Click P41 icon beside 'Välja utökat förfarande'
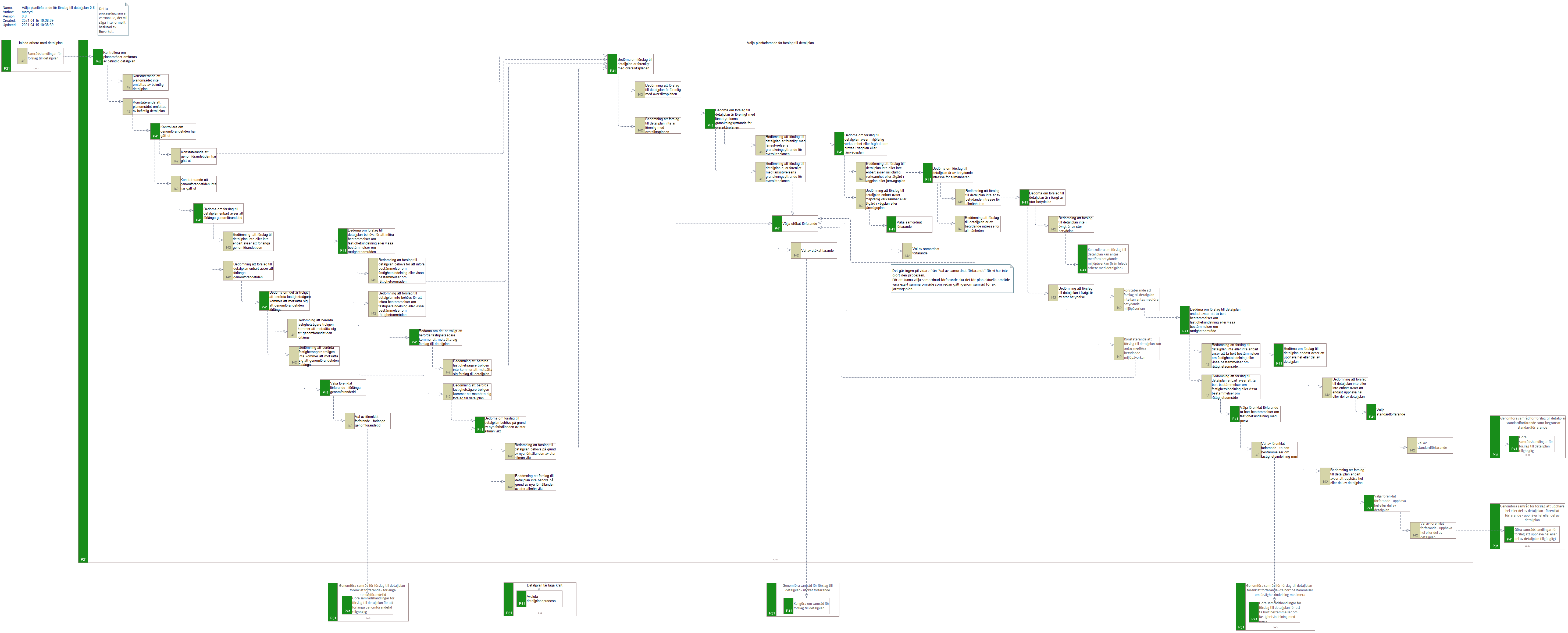Screen dimensions: 1568x633 pyautogui.click(x=777, y=223)
